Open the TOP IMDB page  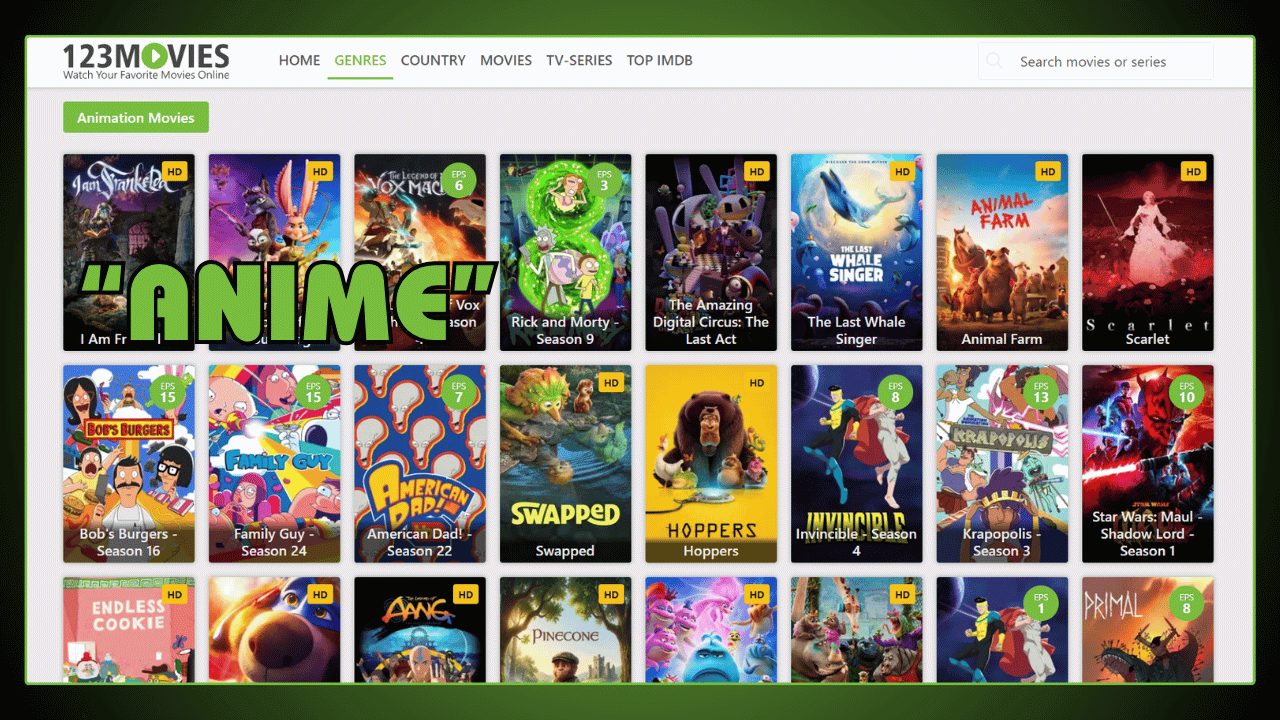tap(660, 60)
